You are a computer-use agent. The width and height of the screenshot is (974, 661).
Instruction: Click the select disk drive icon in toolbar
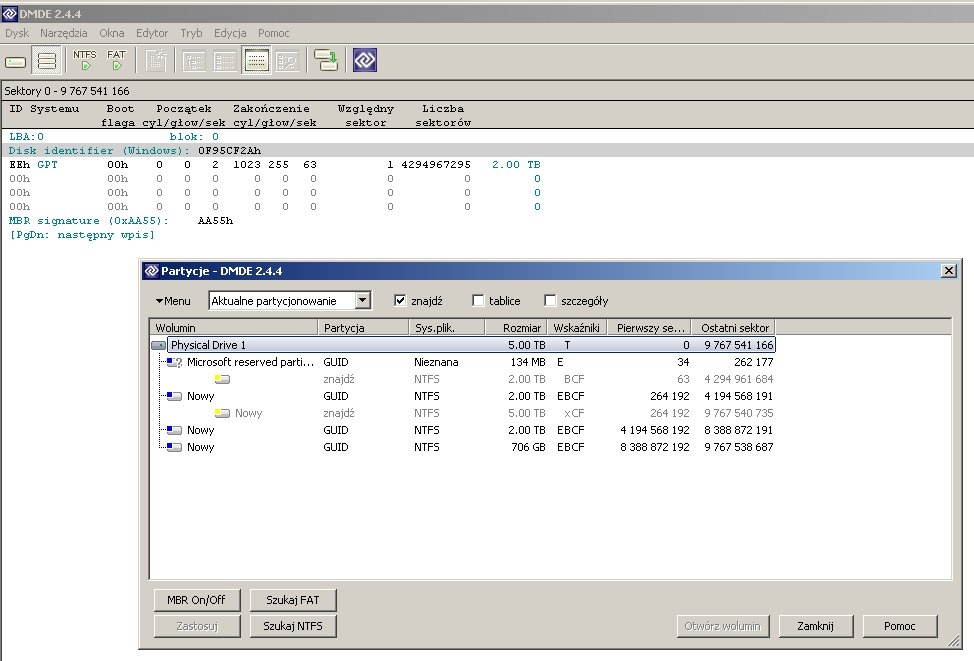click(x=16, y=62)
